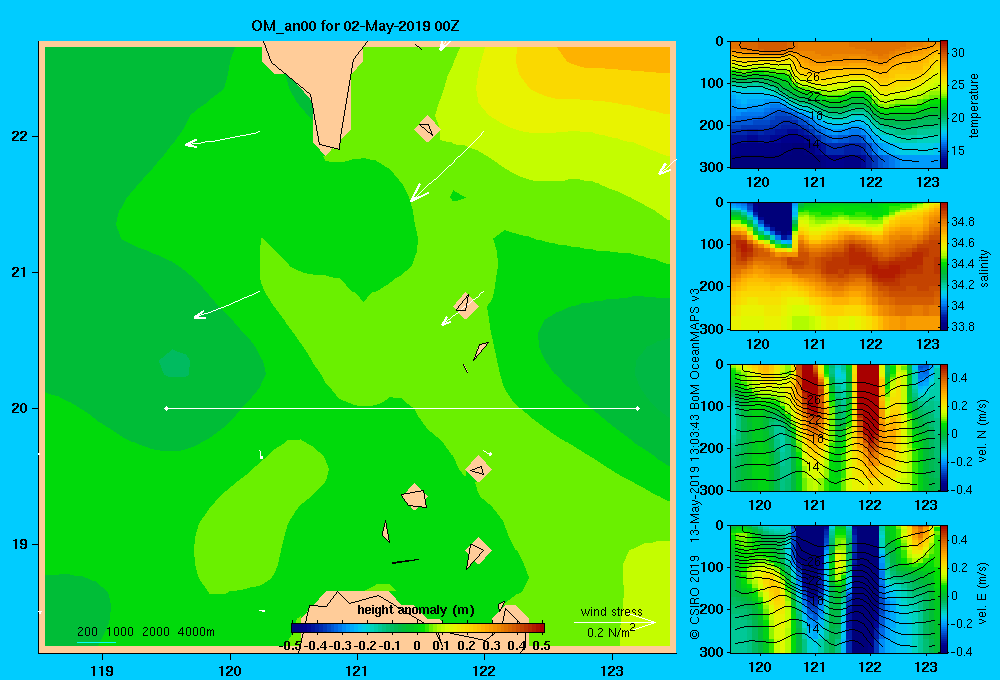
Task: Click the '4000m' depth contour label
Action: tap(196, 632)
